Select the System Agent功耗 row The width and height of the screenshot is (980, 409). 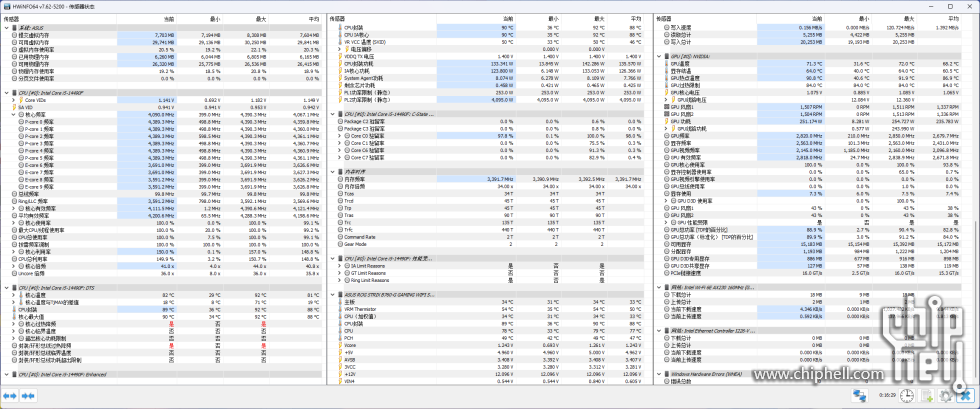[489, 78]
